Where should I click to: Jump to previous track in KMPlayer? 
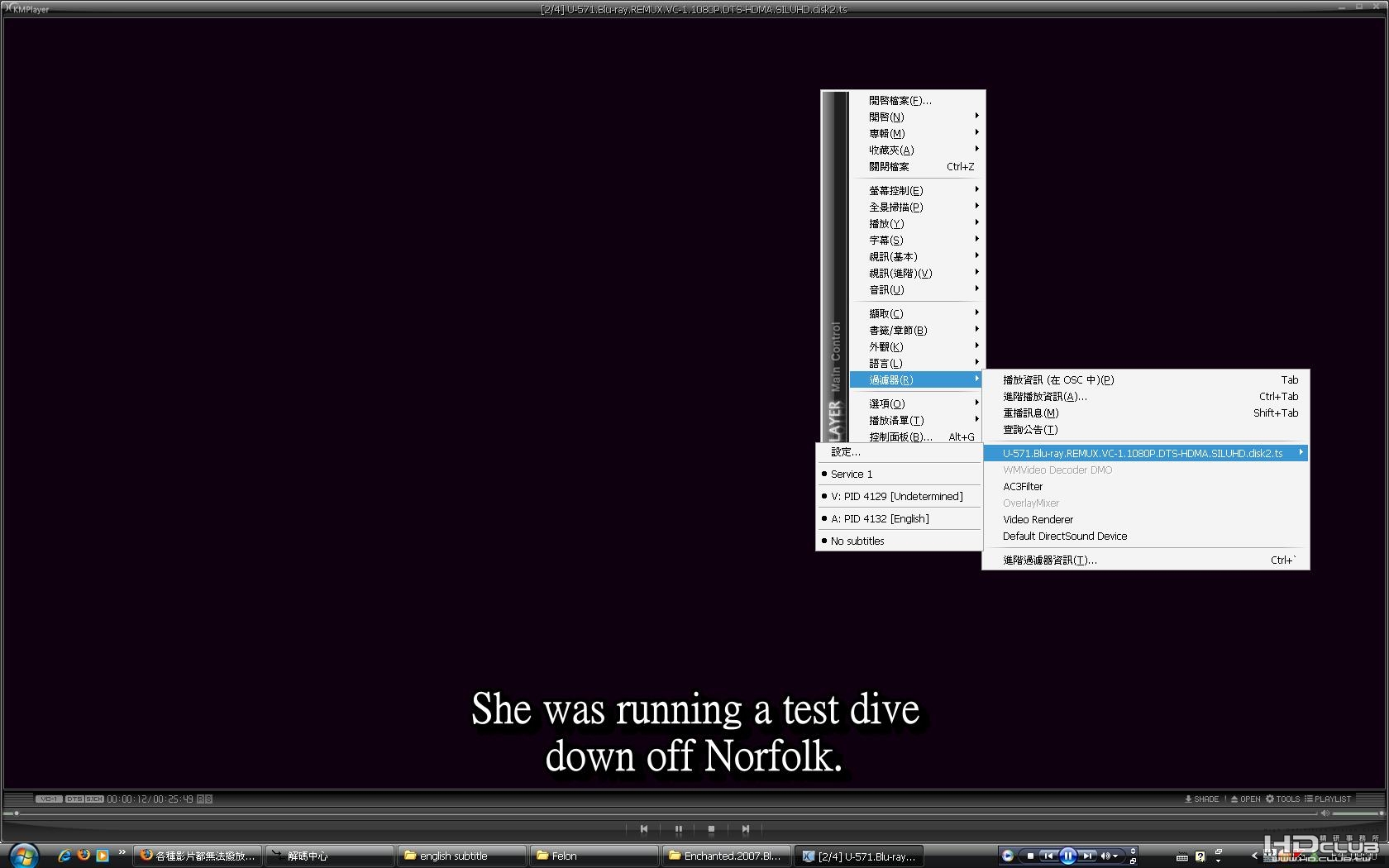tap(644, 828)
